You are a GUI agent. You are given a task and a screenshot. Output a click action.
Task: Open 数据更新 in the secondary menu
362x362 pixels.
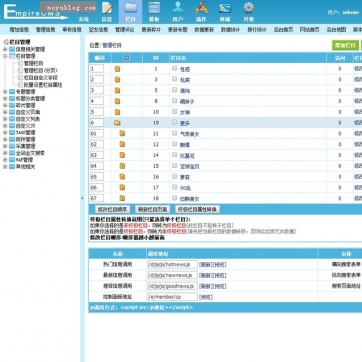click(x=204, y=29)
